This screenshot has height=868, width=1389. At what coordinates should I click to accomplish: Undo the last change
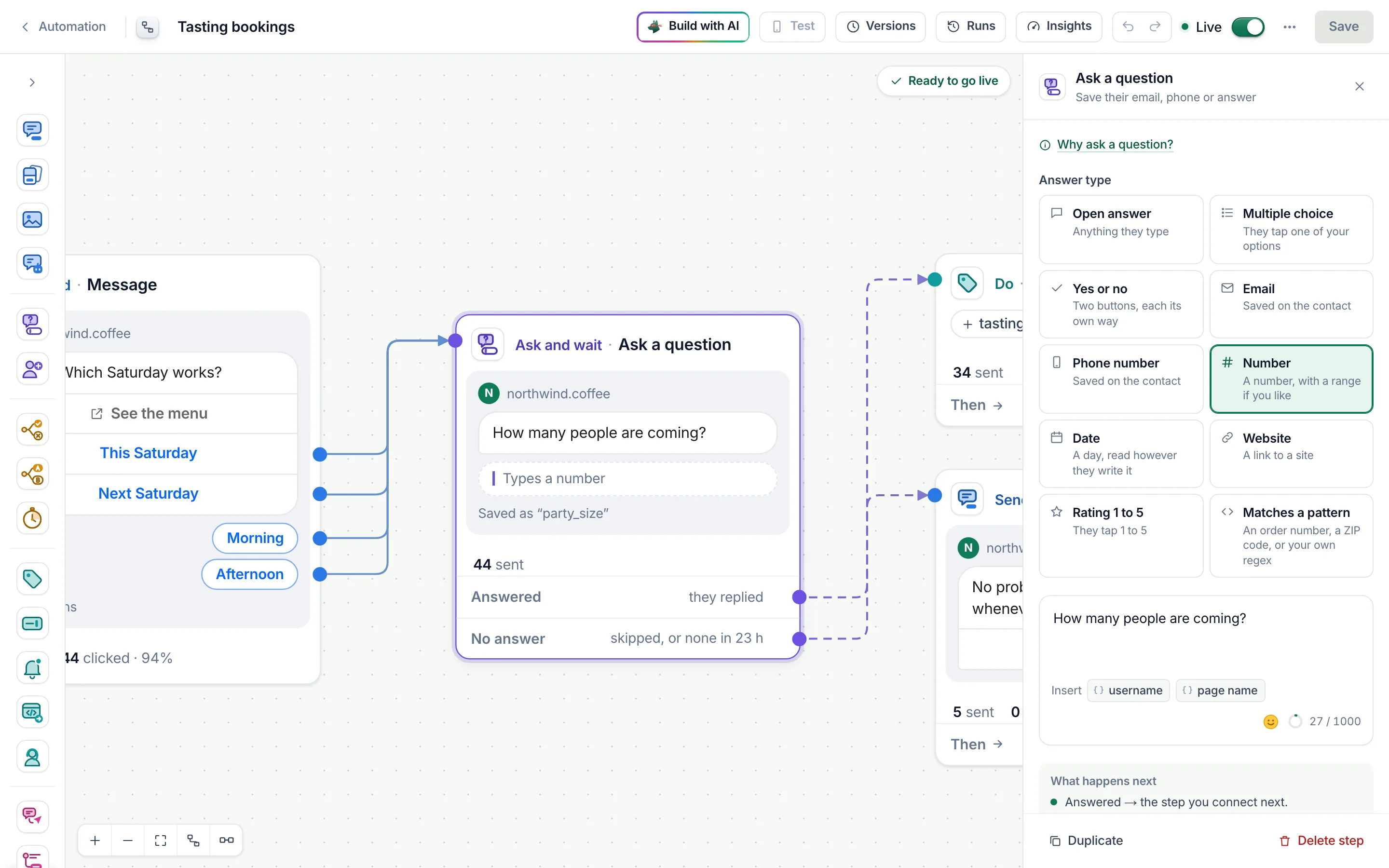[1128, 27]
